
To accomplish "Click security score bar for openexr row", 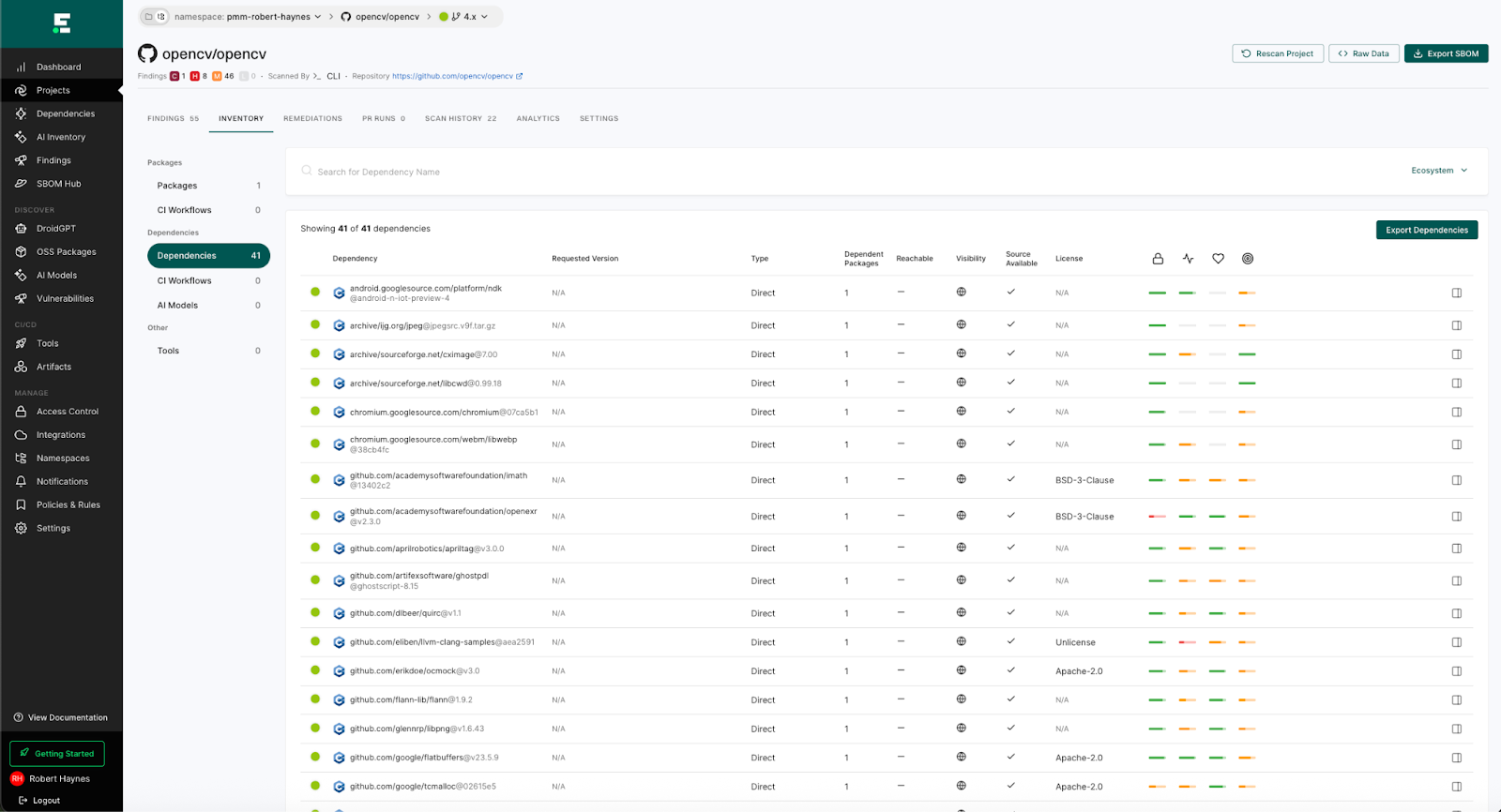I will click(x=1158, y=517).
